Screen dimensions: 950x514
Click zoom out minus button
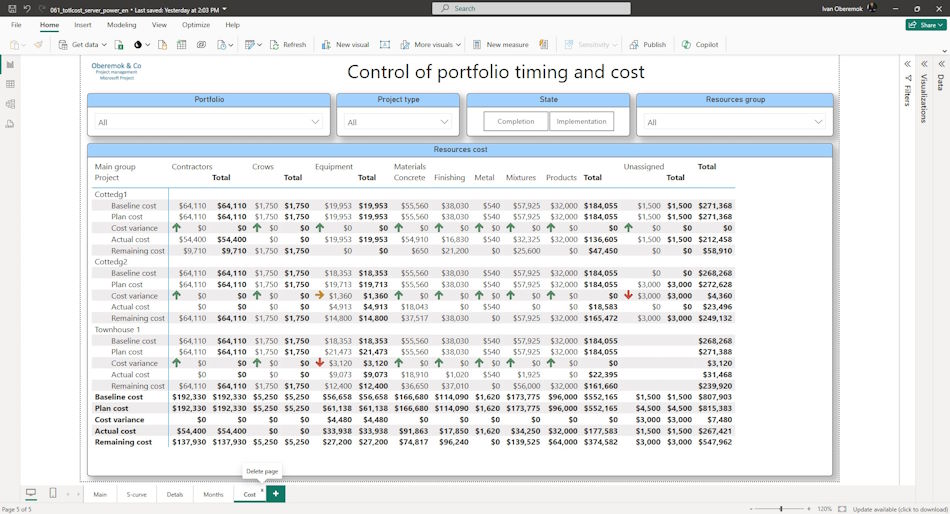[751, 509]
